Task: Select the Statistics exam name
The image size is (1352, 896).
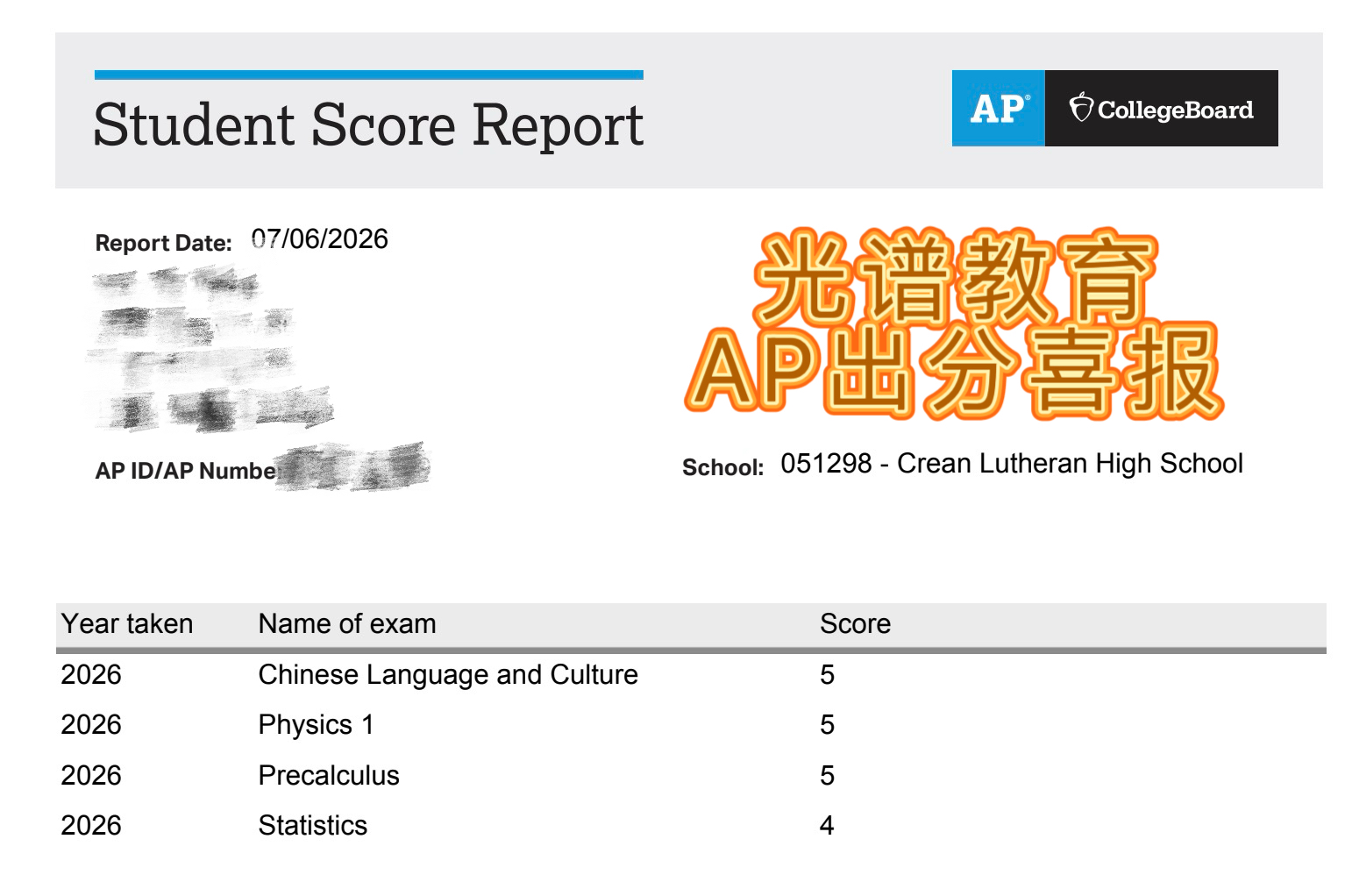Action: 313,825
